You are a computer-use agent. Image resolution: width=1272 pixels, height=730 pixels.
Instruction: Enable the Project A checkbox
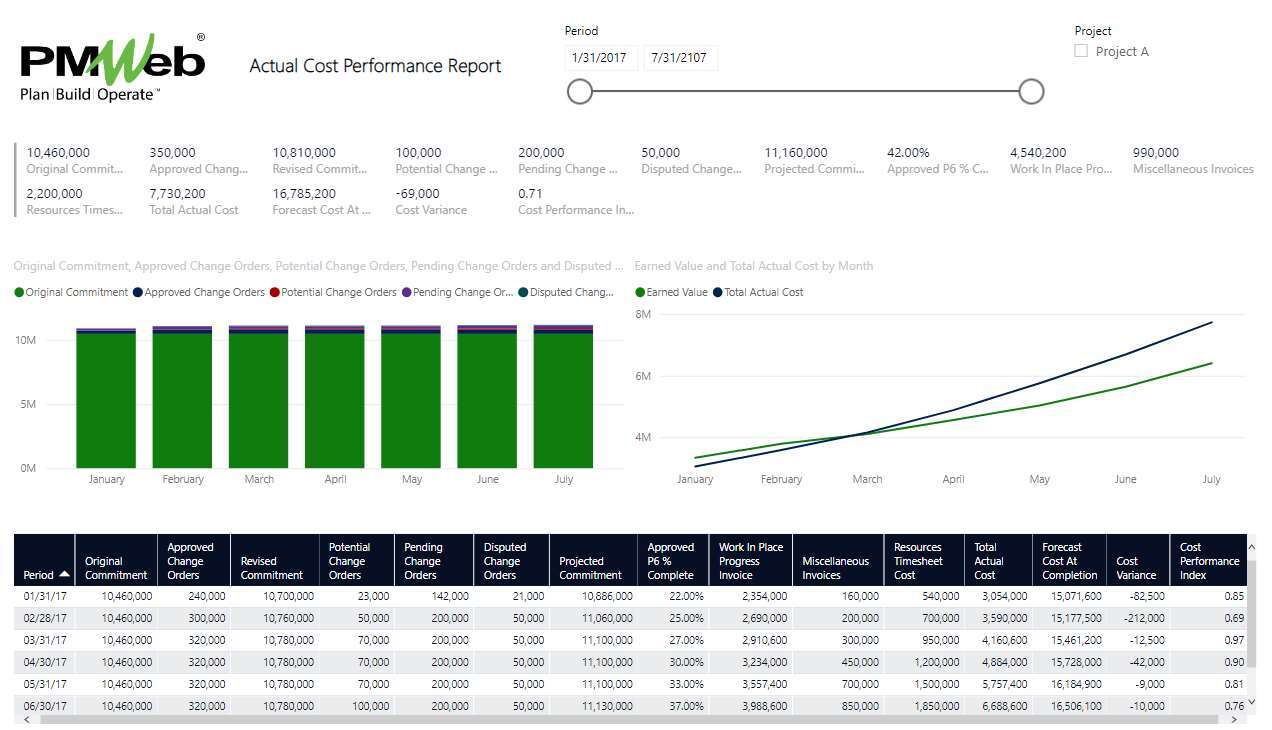1081,51
